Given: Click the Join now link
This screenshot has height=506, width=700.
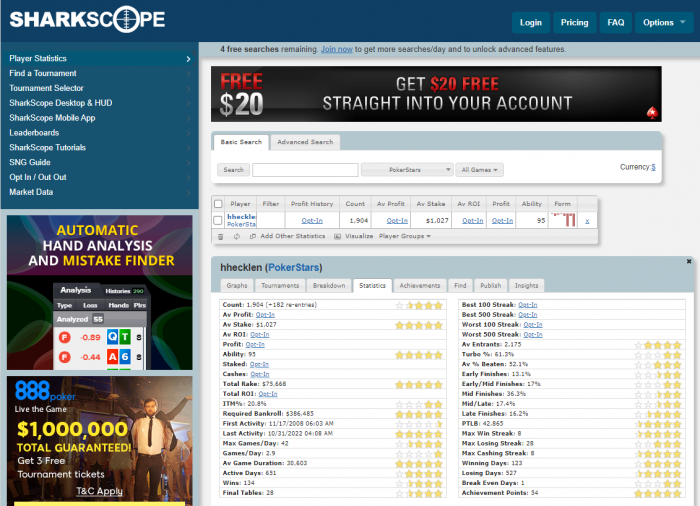Looking at the screenshot, I should [x=337, y=49].
